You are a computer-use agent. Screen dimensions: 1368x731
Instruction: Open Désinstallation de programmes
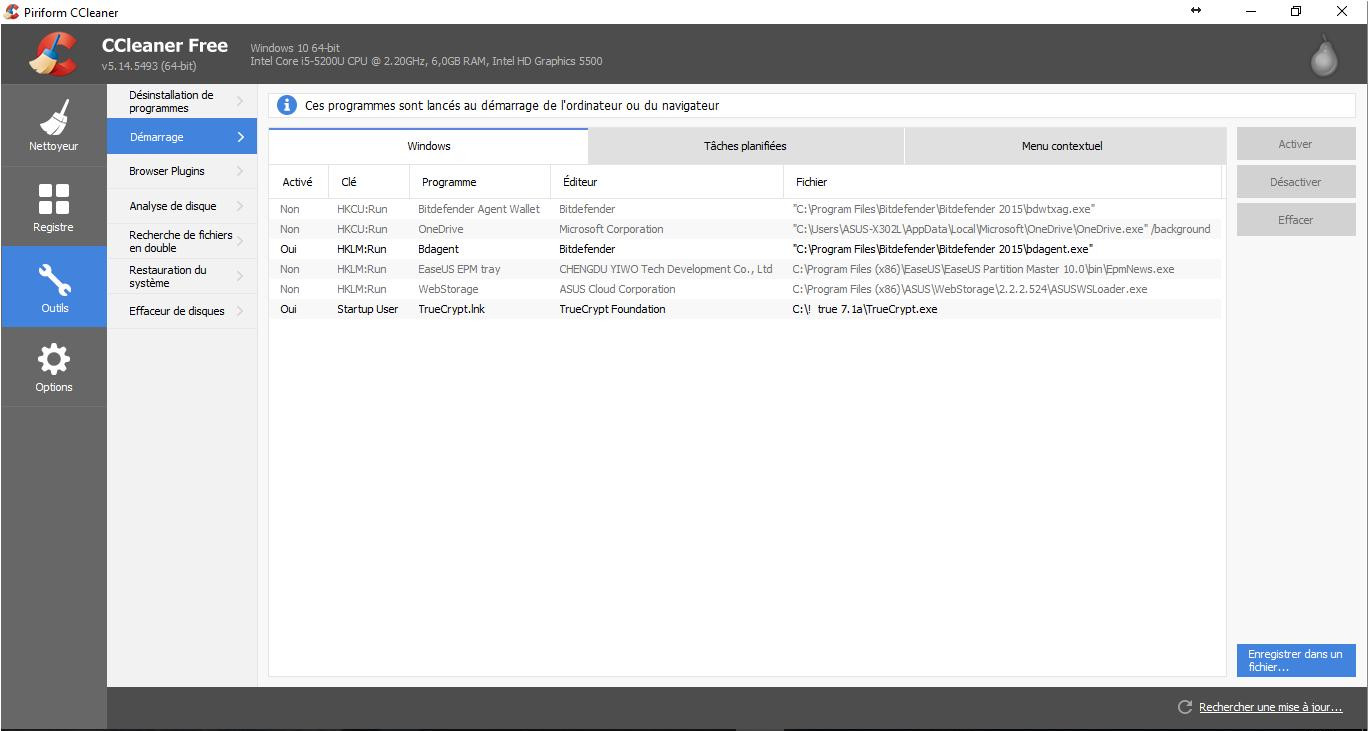pyautogui.click(x=182, y=101)
